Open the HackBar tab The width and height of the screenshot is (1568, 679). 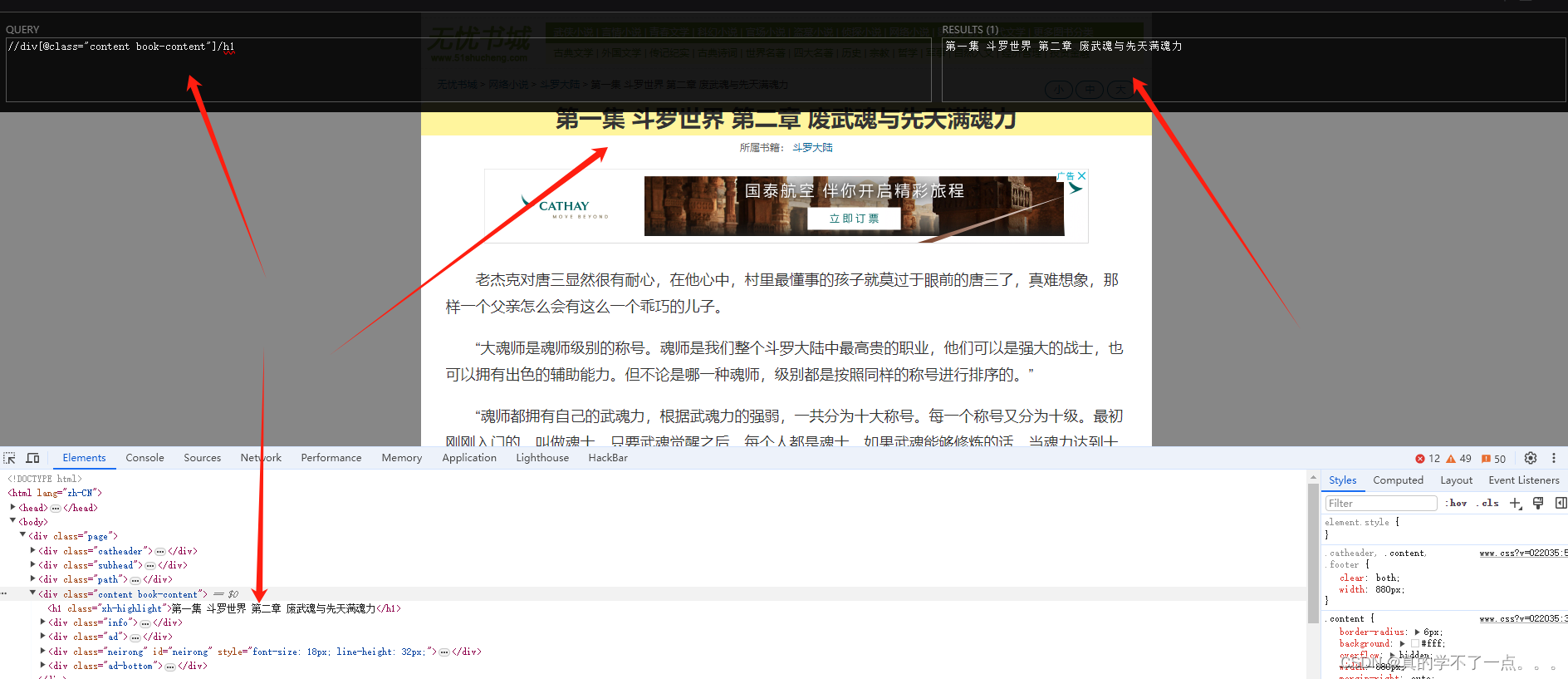[x=607, y=458]
